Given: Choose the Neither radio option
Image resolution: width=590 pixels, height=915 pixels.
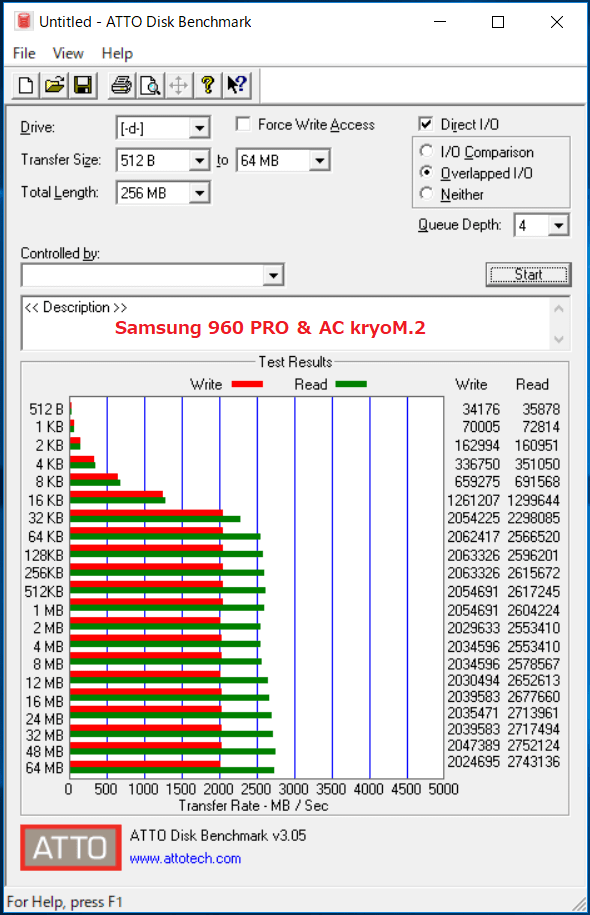Looking at the screenshot, I should click(x=427, y=194).
